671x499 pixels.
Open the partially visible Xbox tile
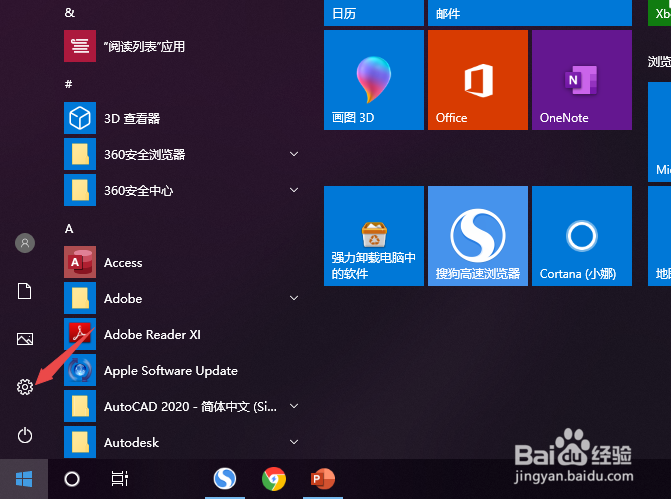(659, 13)
